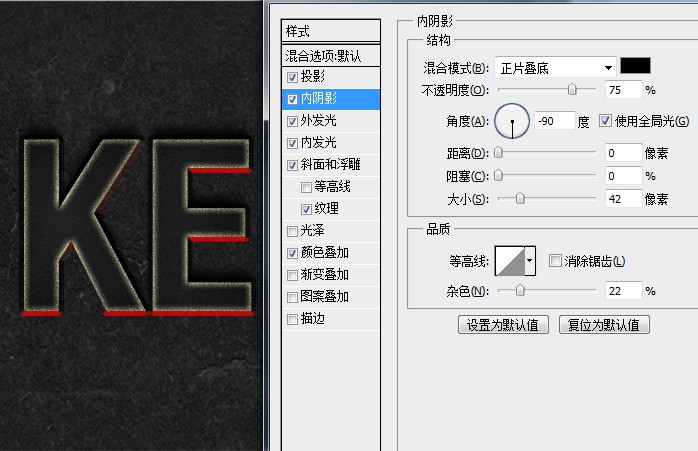Image resolution: width=698 pixels, height=451 pixels.
Task: Click the black shadow color swatch
Action: click(x=635, y=65)
